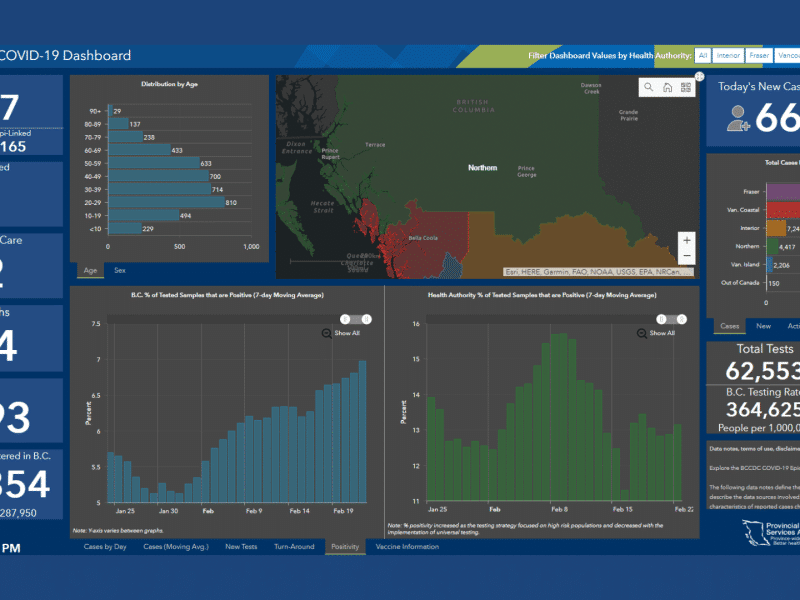The width and height of the screenshot is (800, 600).
Task: Open the Vaccine Information tab
Action: pyautogui.click(x=407, y=547)
